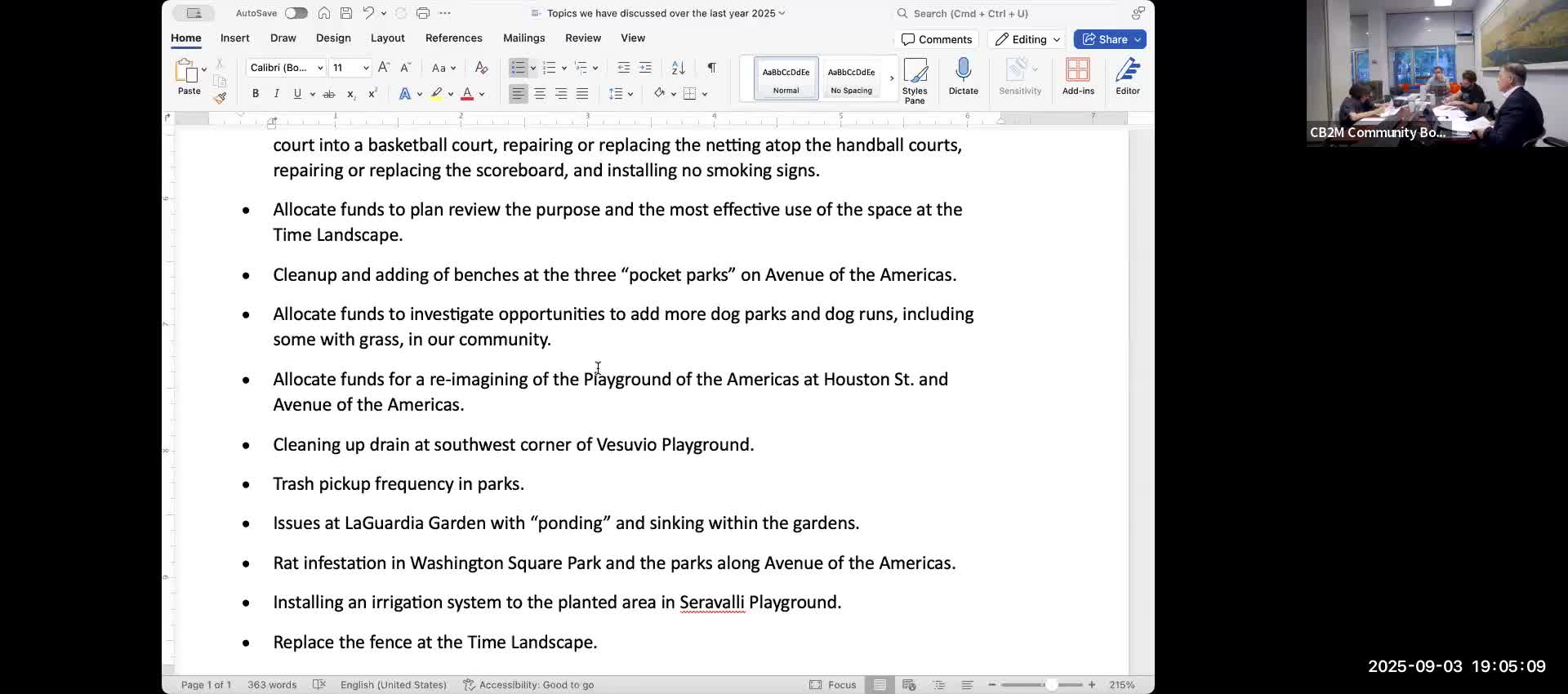The image size is (1568, 694).
Task: Open the Home ribbon tab
Action: point(186,38)
